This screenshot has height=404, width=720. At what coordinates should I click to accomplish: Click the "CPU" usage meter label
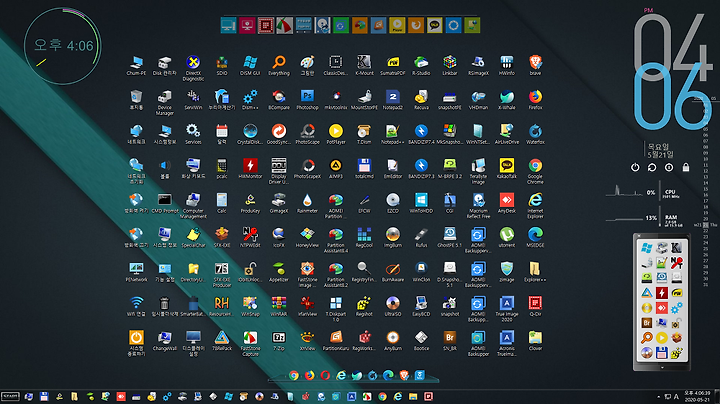coord(670,192)
